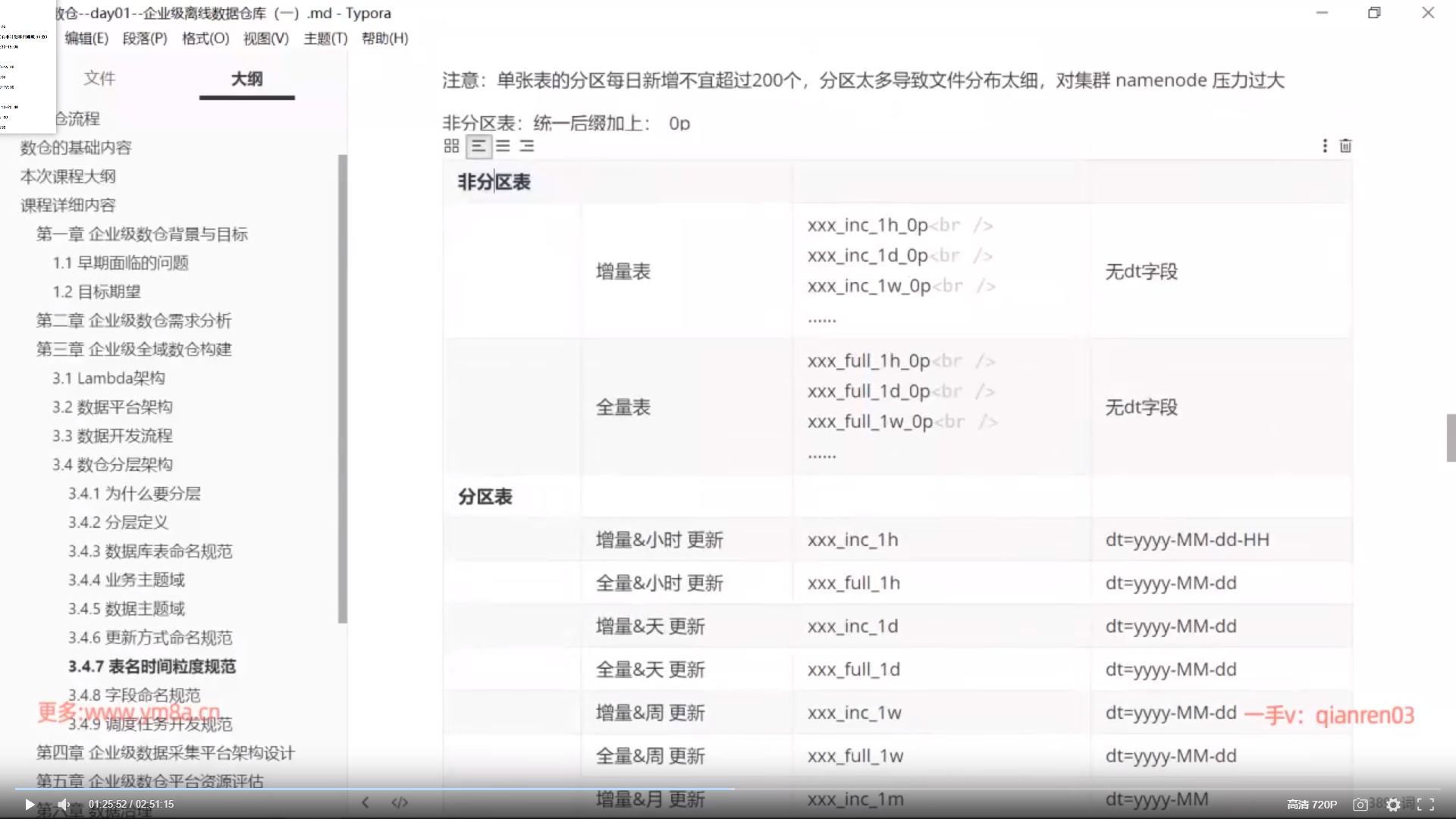
Task: Open the 主题(T) menu
Action: [325, 39]
